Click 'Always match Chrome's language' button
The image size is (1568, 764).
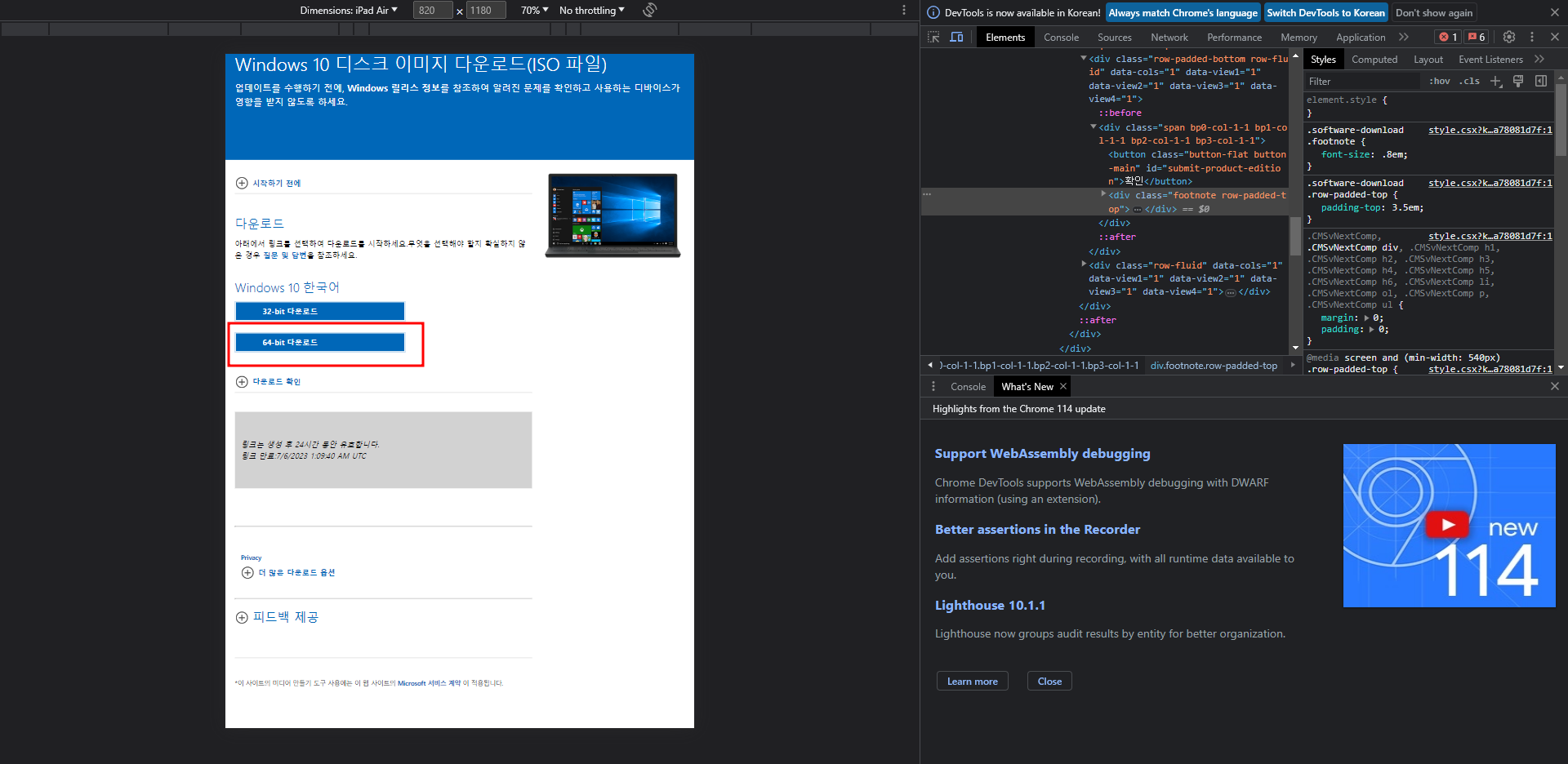(1183, 13)
